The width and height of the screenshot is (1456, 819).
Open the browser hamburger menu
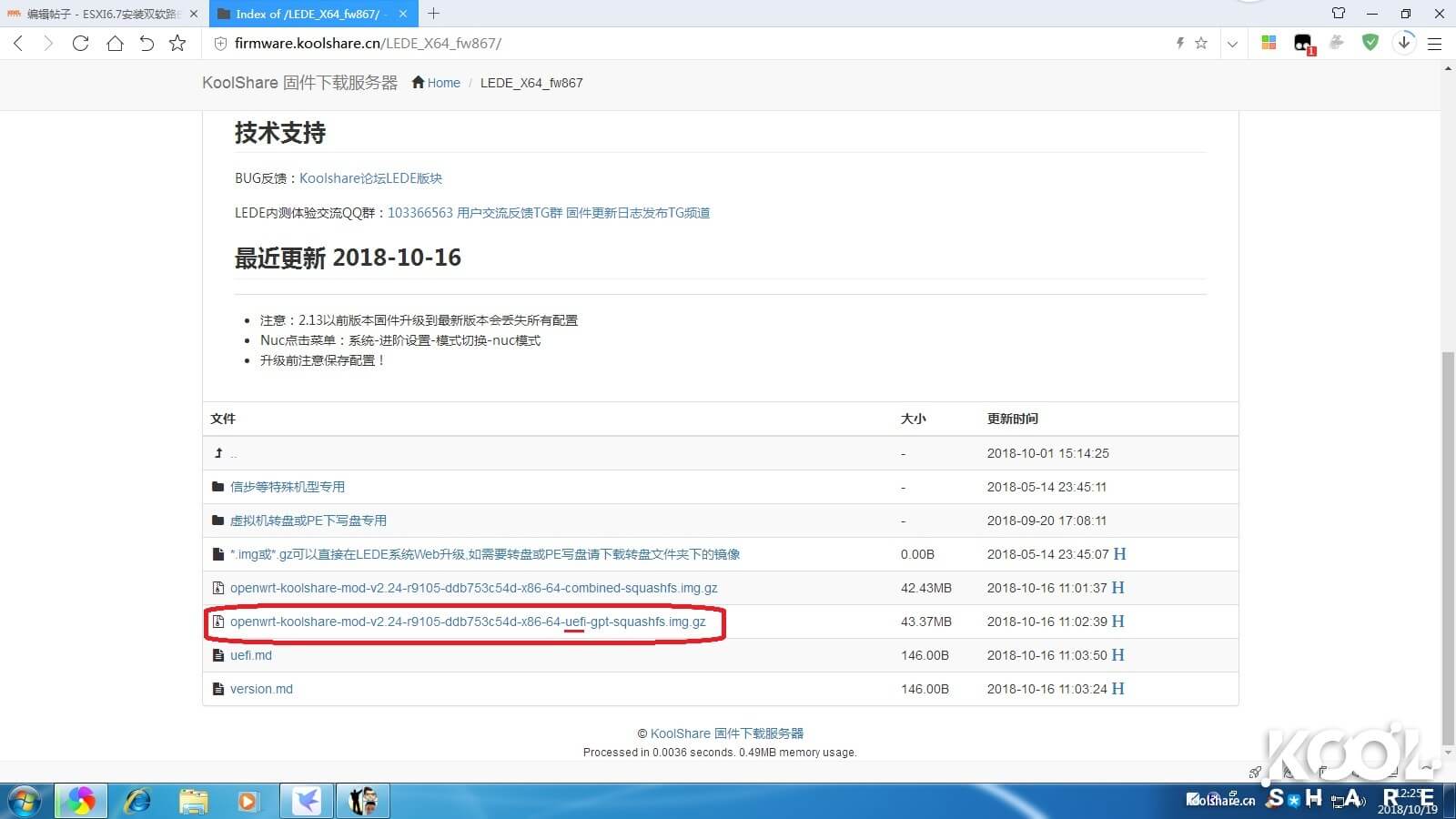[x=1435, y=43]
